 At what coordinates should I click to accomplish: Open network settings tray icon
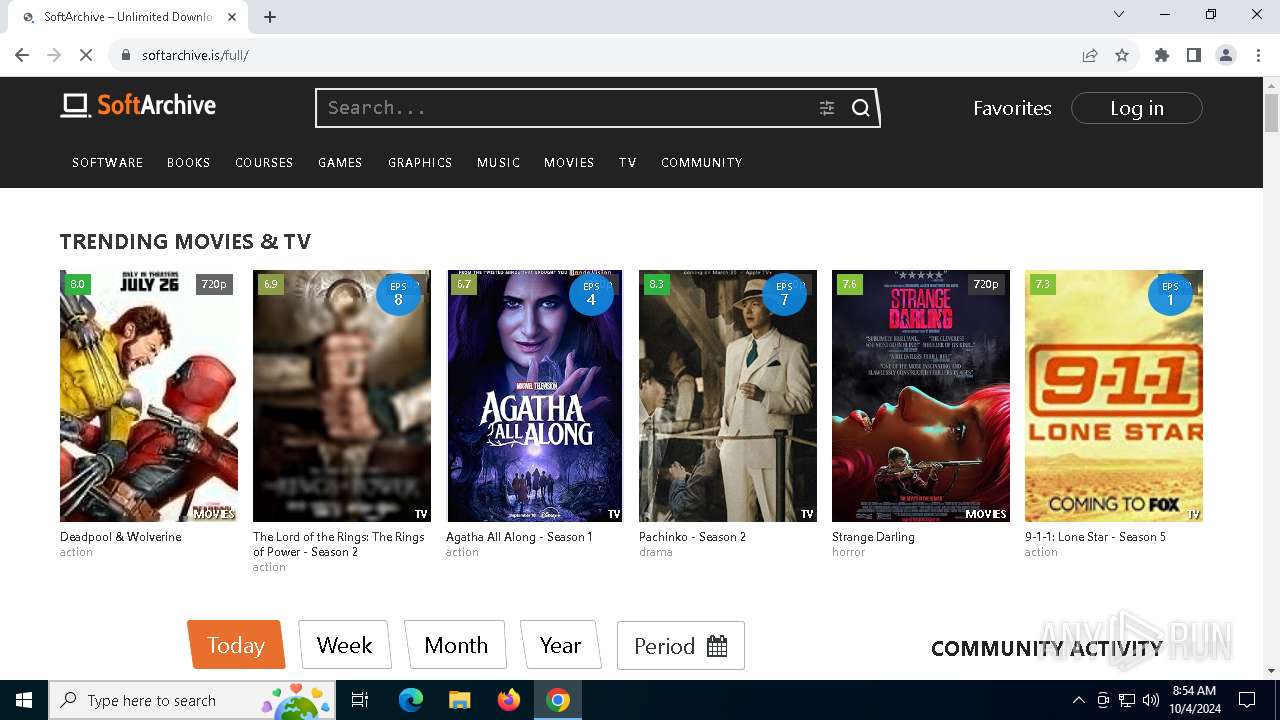point(1127,700)
